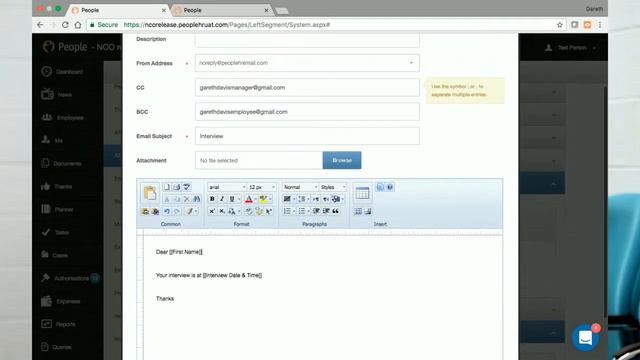640x360 pixels.
Task: Click the new tab button in Chrome
Action: [282, 11]
